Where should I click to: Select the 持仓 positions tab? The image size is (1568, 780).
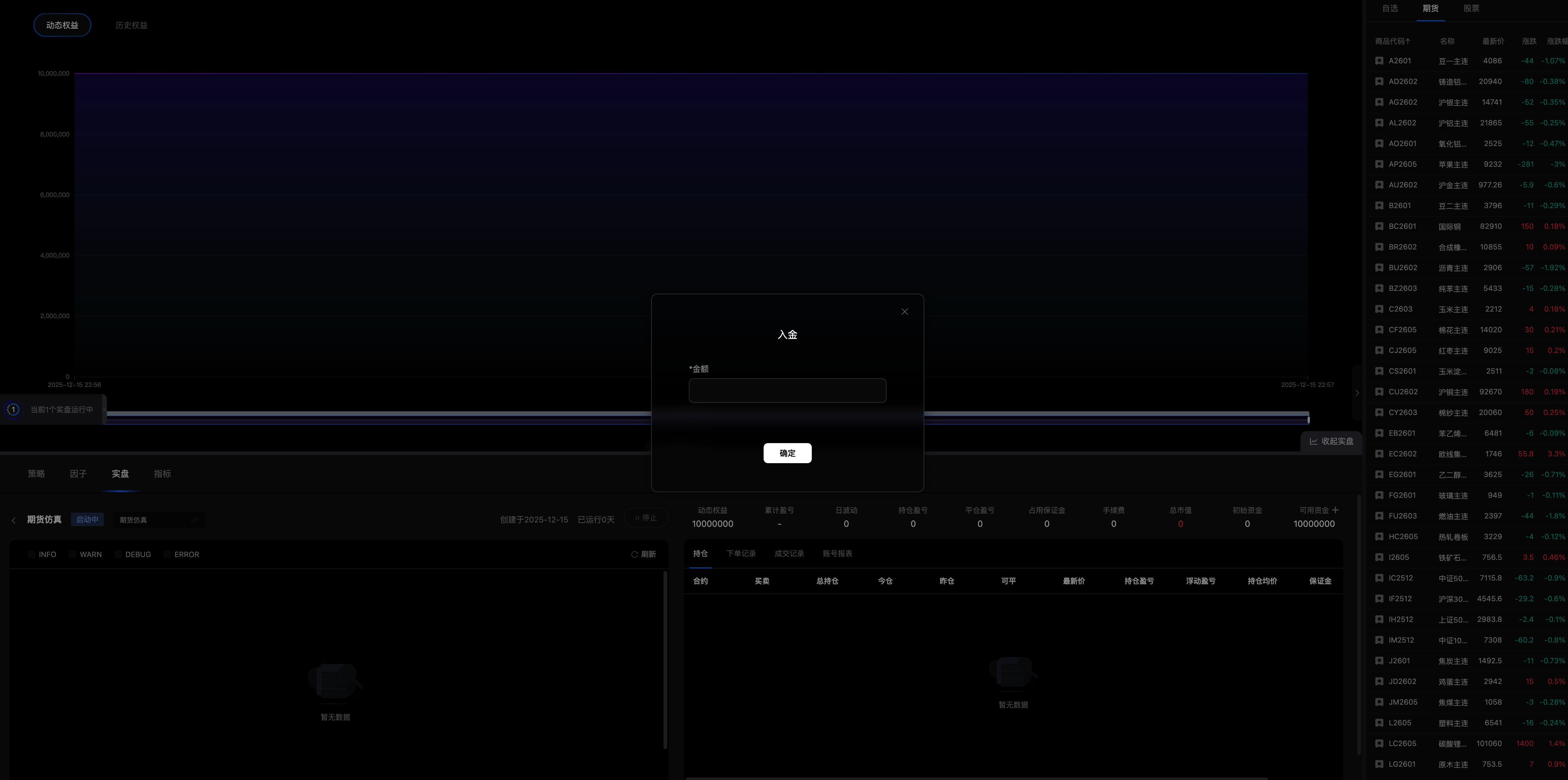tap(700, 554)
